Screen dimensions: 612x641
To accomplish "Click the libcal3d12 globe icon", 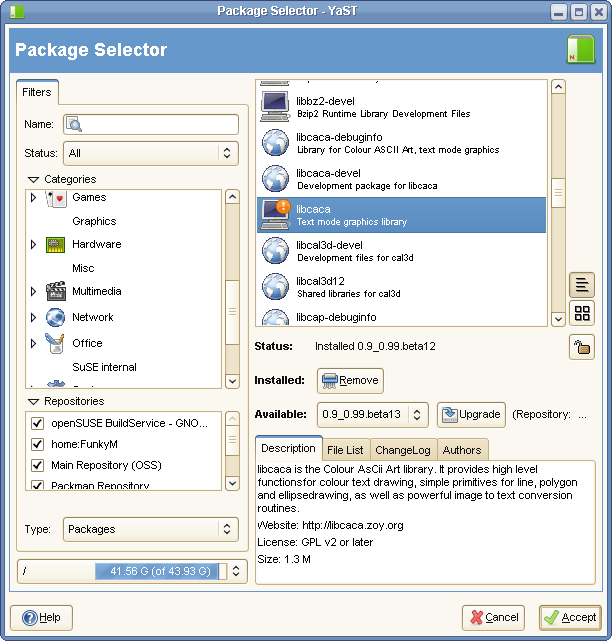I will [x=276, y=287].
